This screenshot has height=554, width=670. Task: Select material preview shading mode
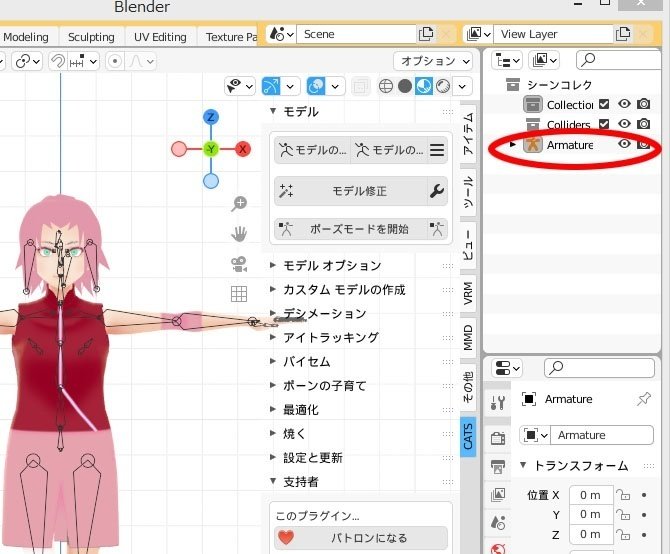point(423,86)
